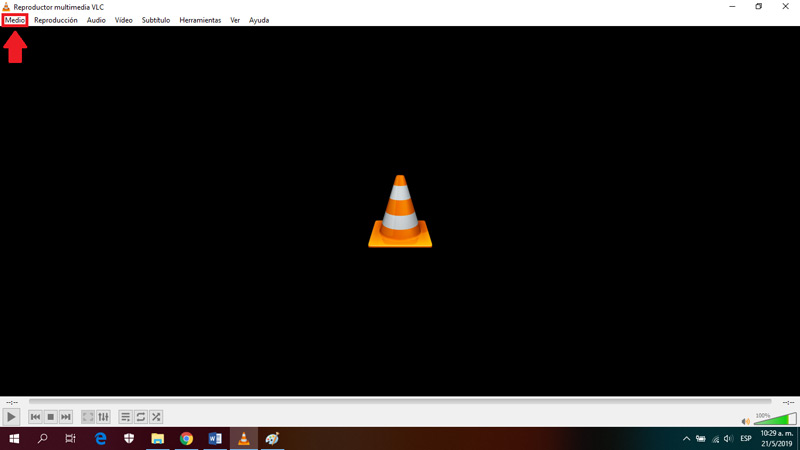800x450 pixels.
Task: Open File Explorer from taskbar
Action: 158,439
